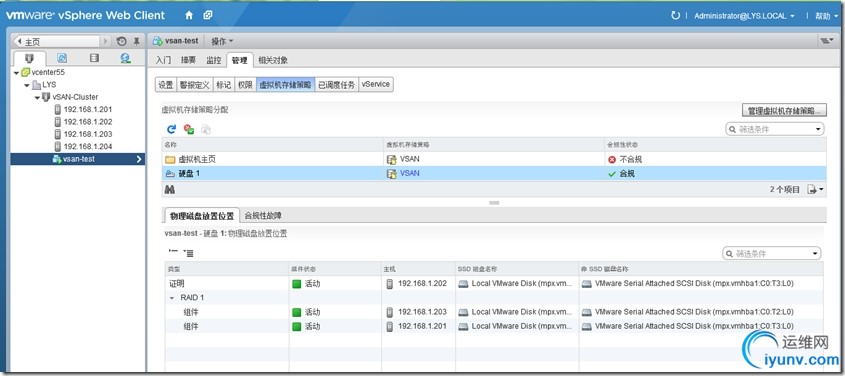
Task: Select the vService sub-tab
Action: pyautogui.click(x=376, y=85)
